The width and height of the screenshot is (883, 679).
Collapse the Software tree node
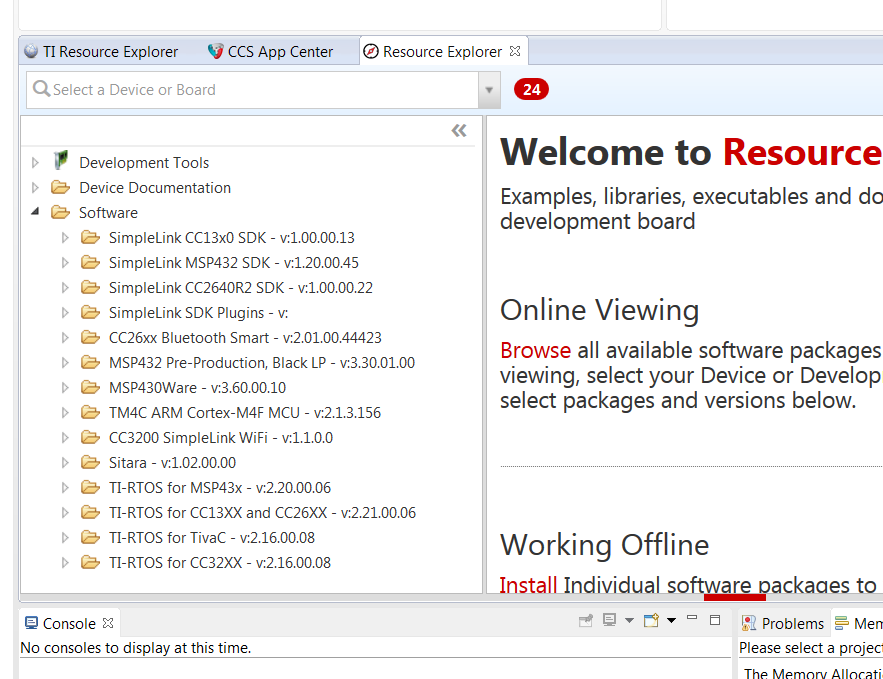[x=35, y=212]
